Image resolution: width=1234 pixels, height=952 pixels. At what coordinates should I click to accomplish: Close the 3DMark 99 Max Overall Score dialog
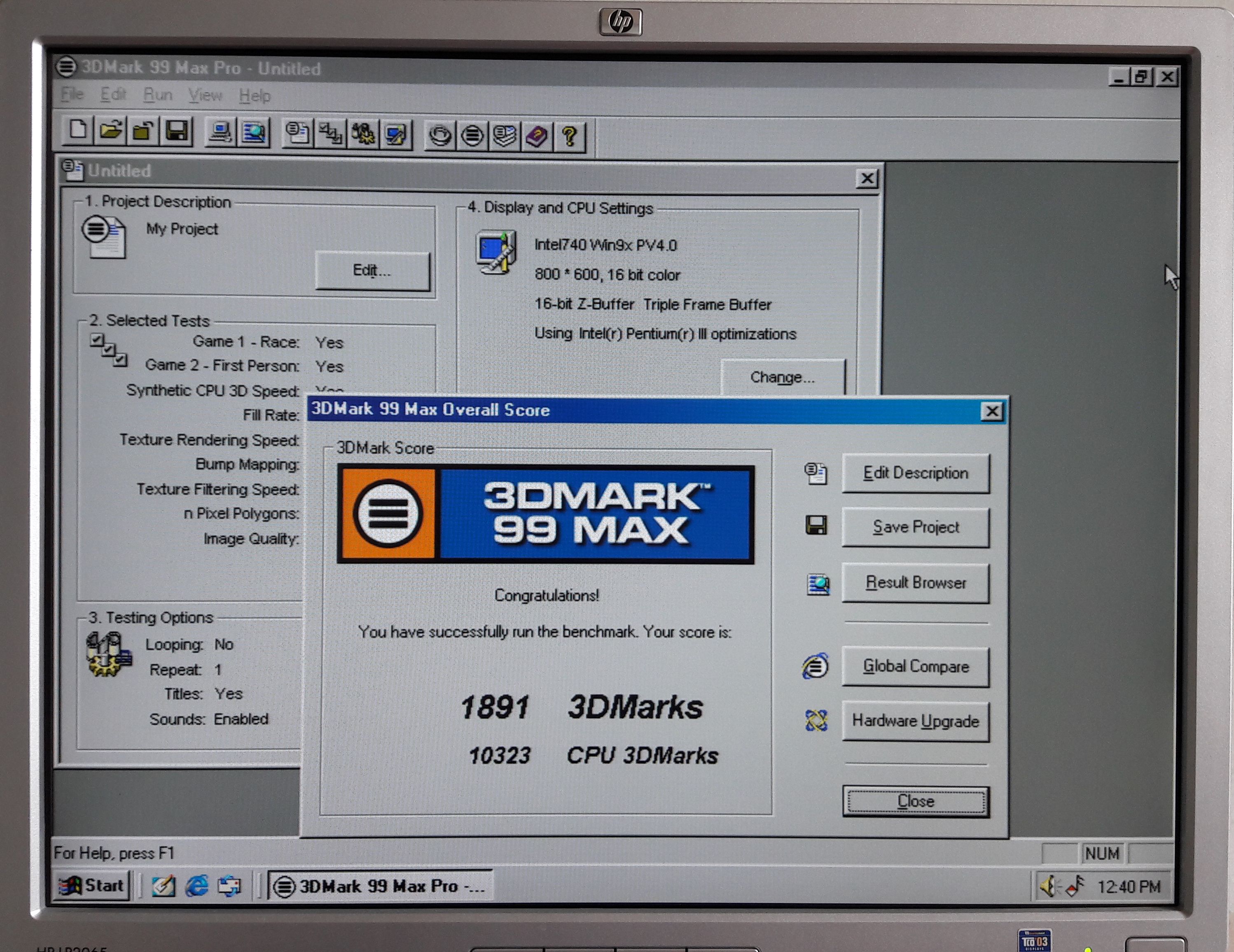pyautogui.click(x=992, y=411)
